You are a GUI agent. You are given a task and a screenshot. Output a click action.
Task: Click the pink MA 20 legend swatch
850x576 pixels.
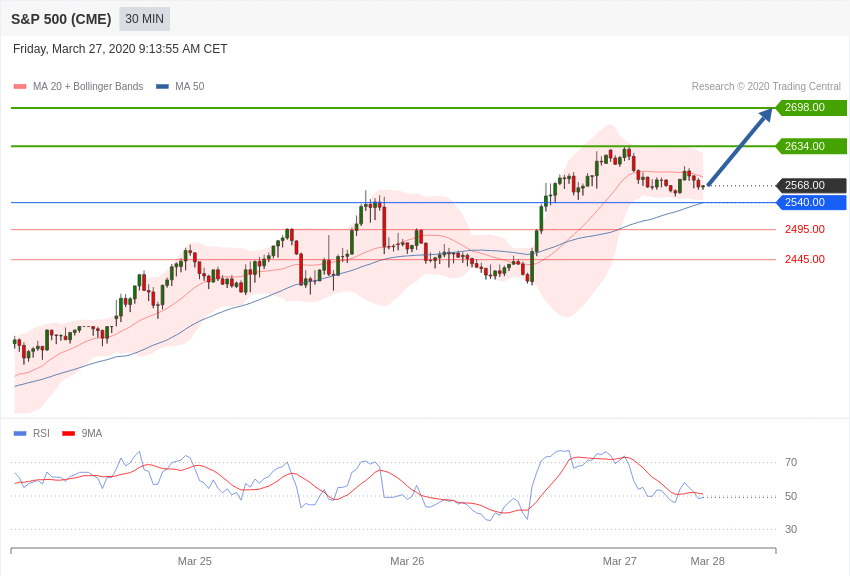pyautogui.click(x=20, y=87)
